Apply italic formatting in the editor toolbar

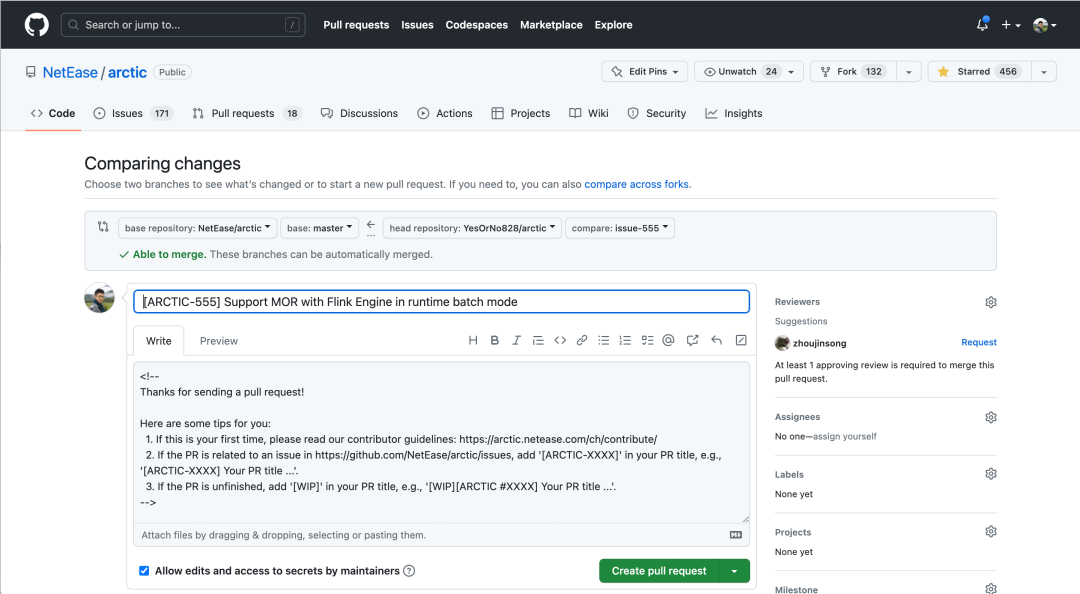pyautogui.click(x=516, y=341)
